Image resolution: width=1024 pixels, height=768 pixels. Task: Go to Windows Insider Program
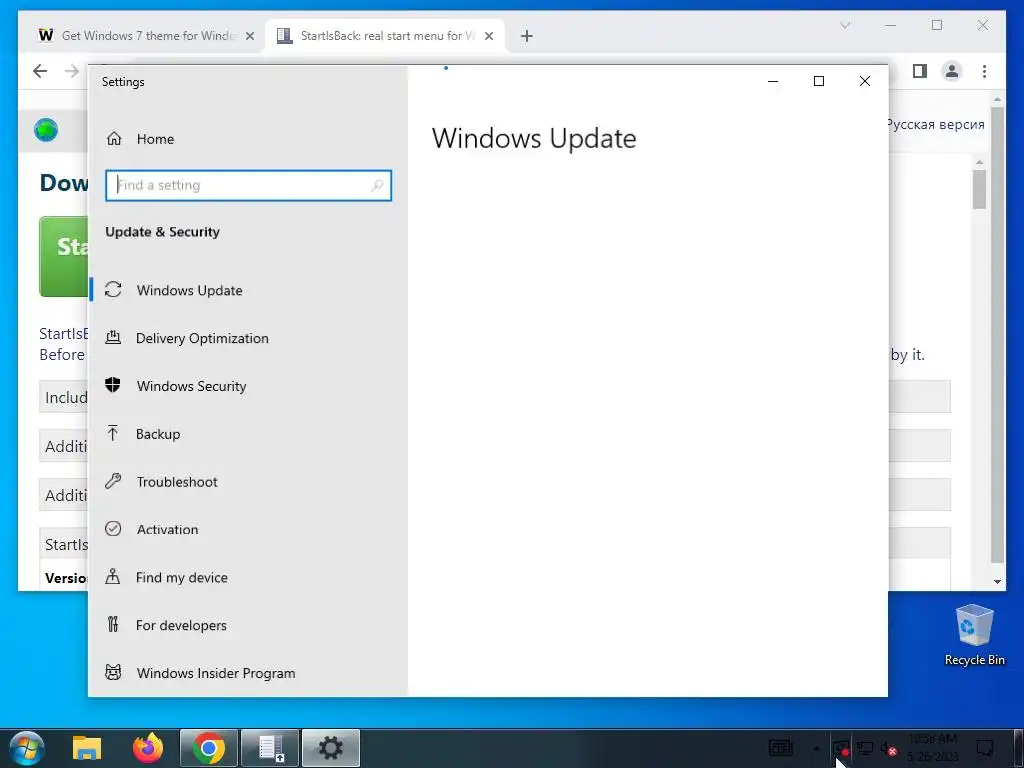pyautogui.click(x=216, y=673)
